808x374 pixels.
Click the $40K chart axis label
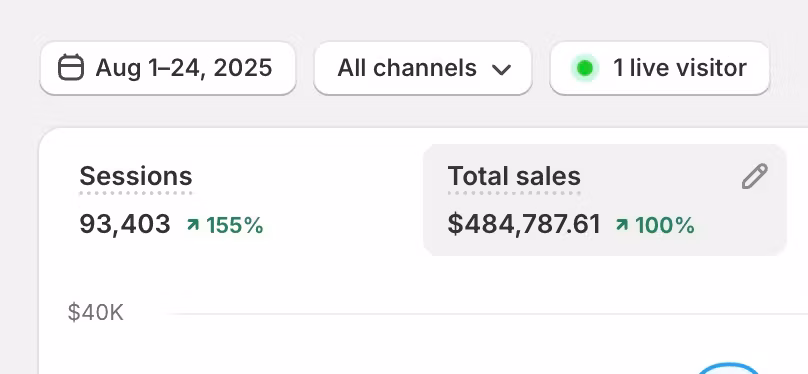pos(96,313)
